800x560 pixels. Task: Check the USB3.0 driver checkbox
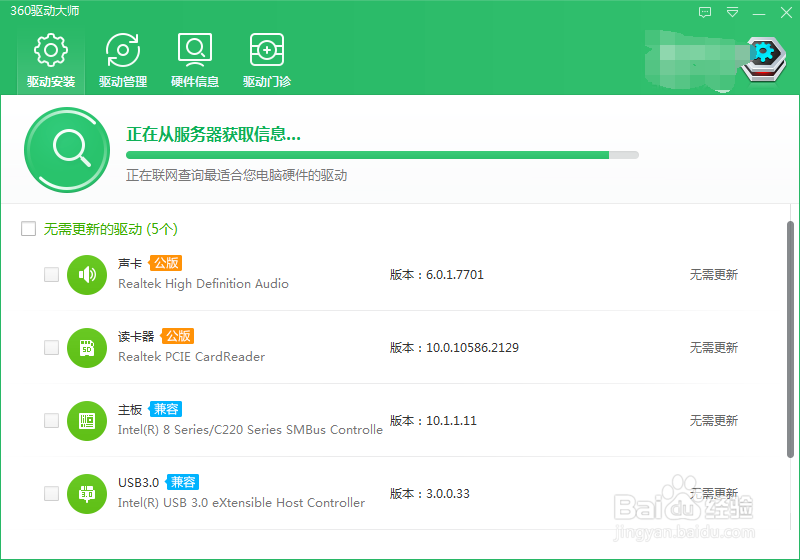tap(52, 493)
